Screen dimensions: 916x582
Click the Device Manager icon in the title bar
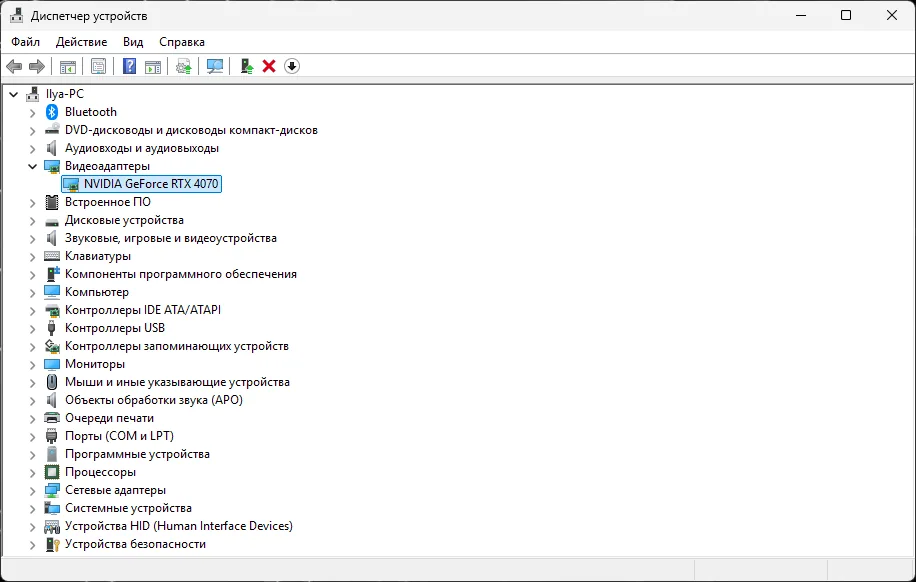coord(16,16)
